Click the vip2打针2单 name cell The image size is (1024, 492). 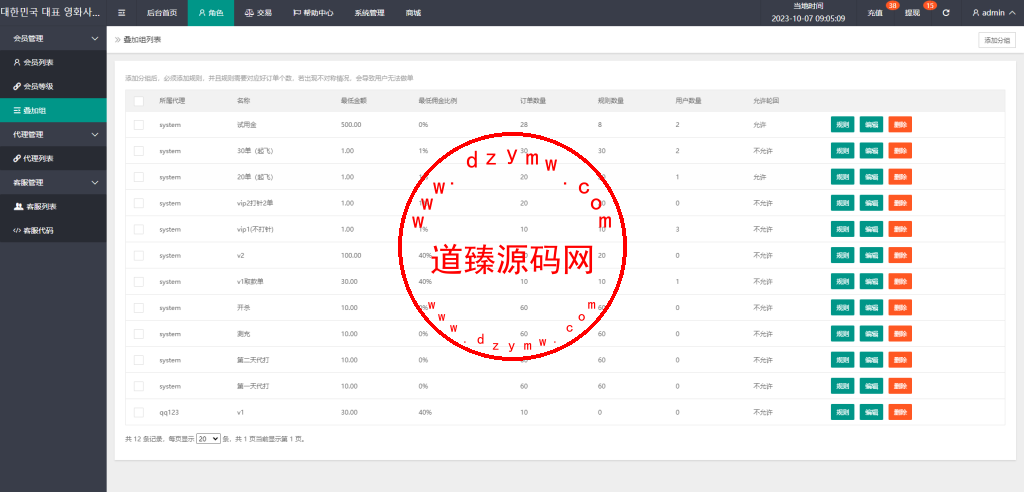(255, 203)
